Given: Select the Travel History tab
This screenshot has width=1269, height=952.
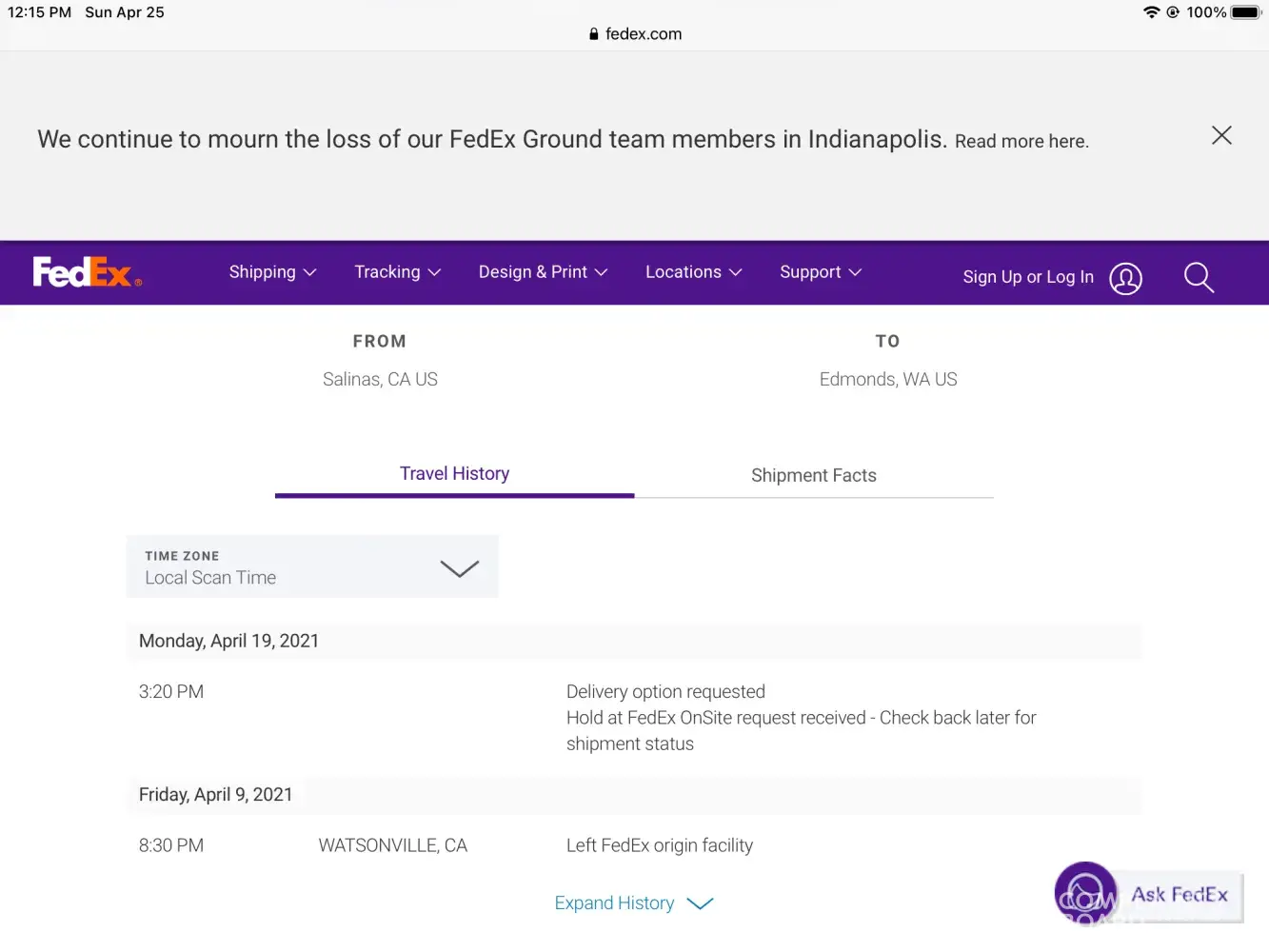Looking at the screenshot, I should point(454,474).
